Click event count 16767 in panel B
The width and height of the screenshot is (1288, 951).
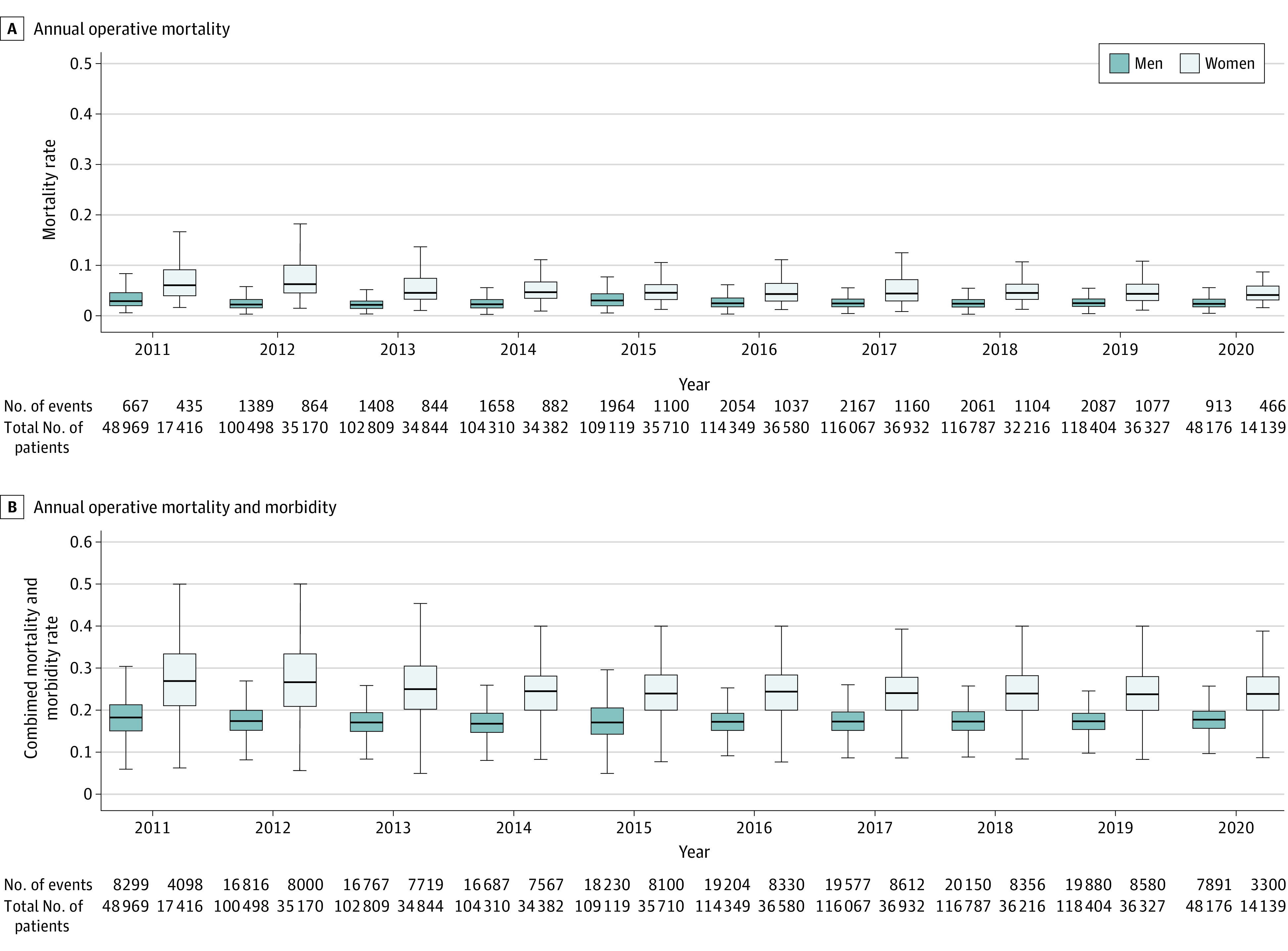click(366, 885)
